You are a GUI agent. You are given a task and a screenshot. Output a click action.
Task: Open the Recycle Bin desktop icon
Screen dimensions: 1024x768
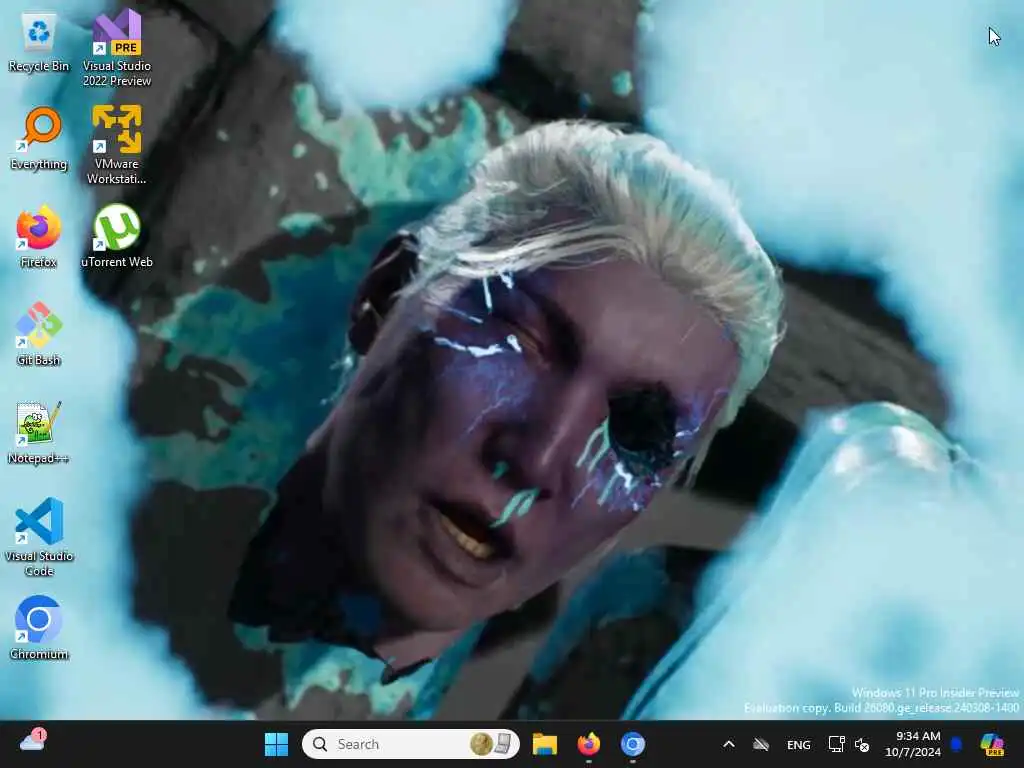point(39,42)
